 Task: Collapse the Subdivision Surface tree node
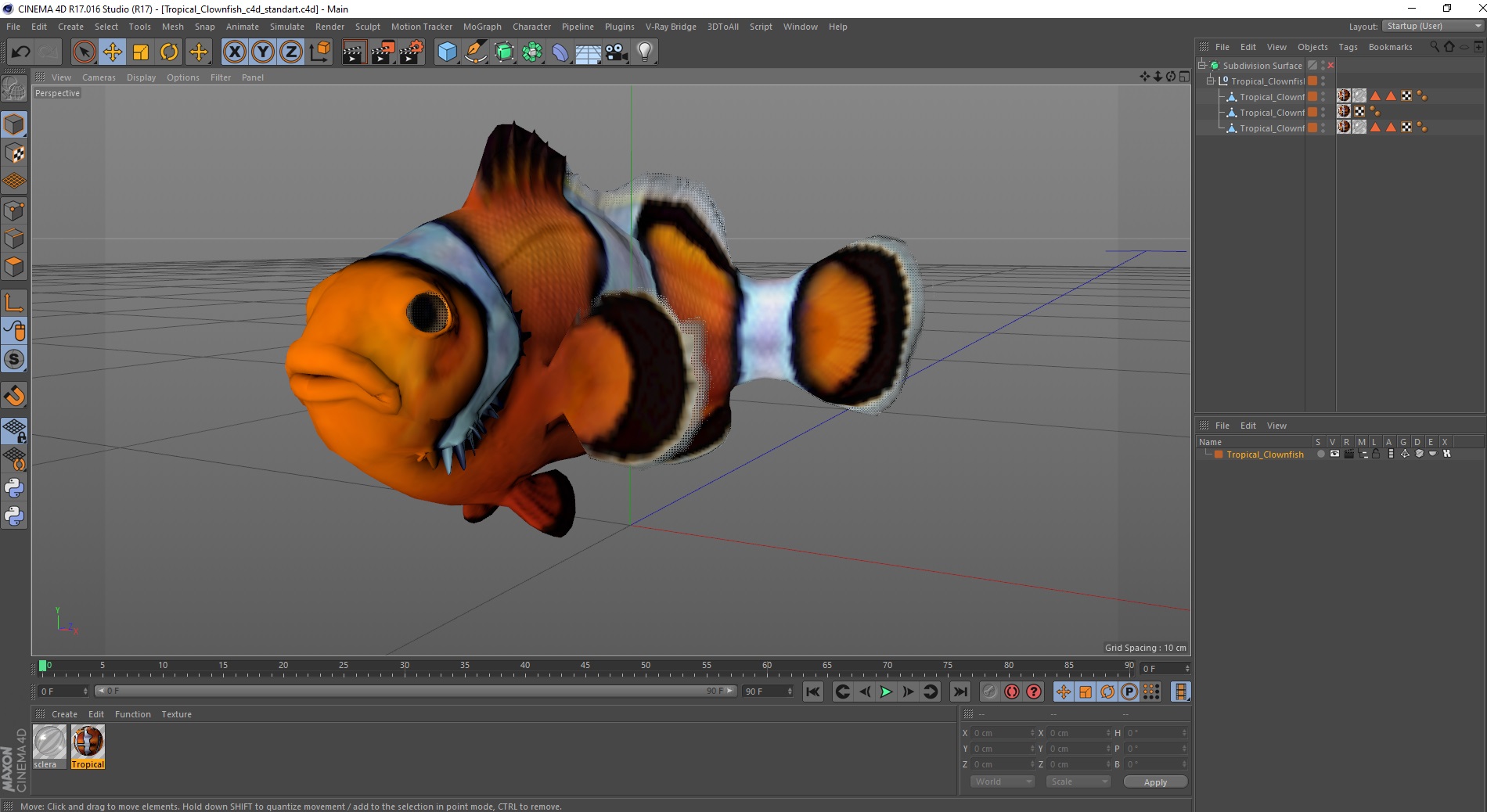point(1202,65)
